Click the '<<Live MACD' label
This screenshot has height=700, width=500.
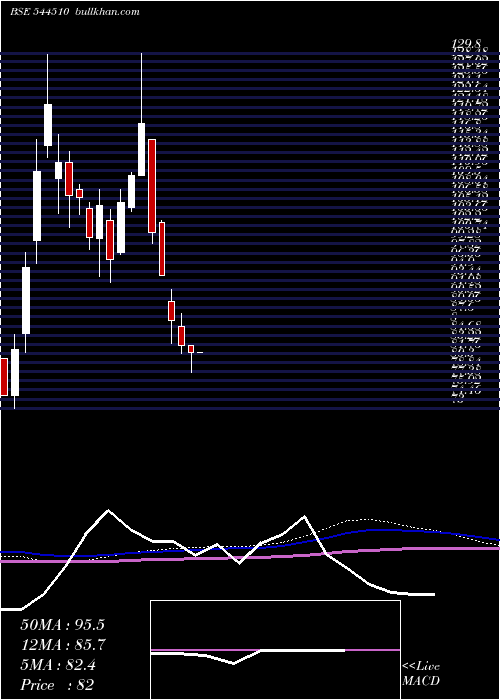click(421, 674)
